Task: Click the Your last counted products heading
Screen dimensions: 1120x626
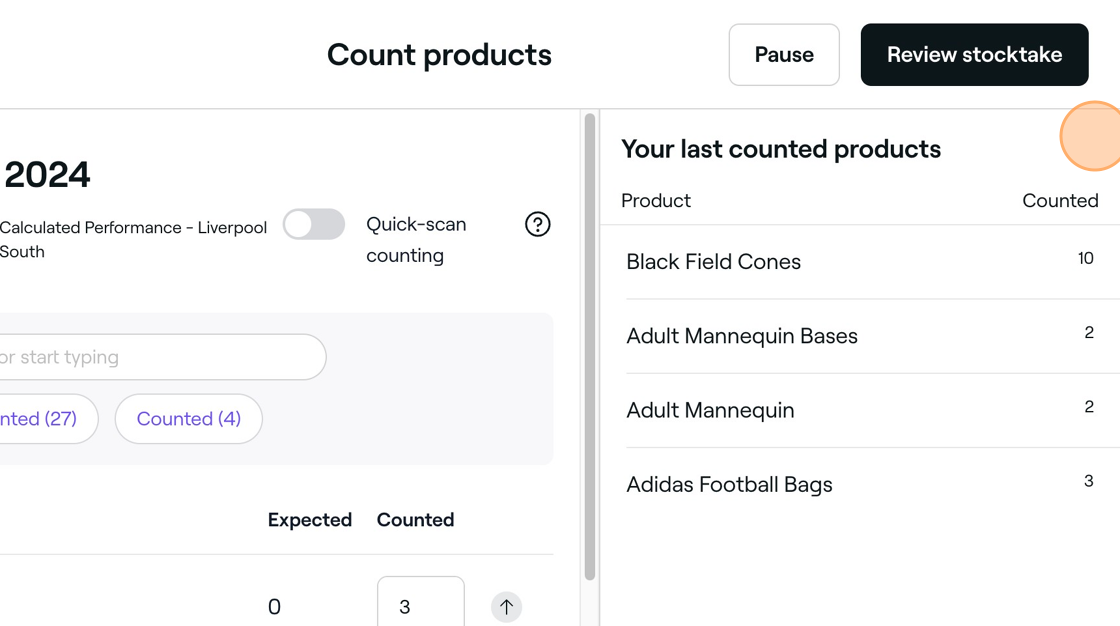Action: coord(781,149)
